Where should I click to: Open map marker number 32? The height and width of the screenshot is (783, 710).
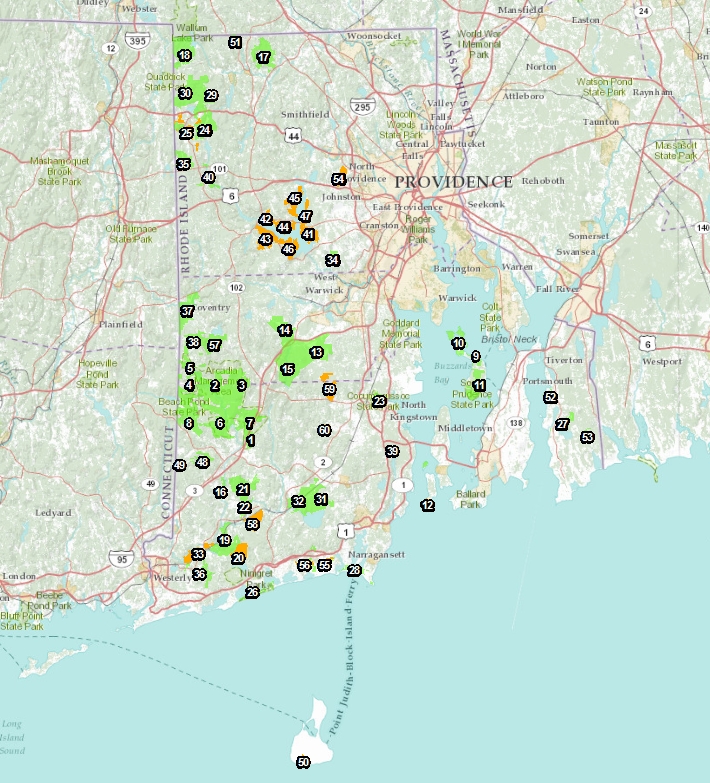(x=298, y=501)
